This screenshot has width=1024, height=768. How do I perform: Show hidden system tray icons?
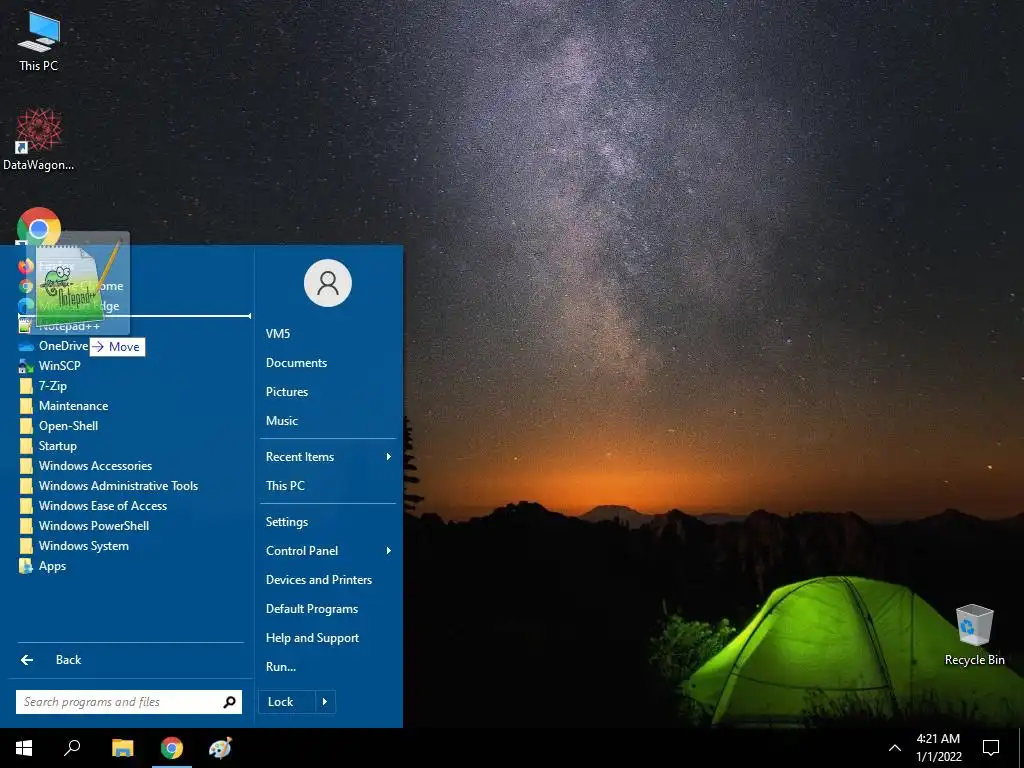895,748
